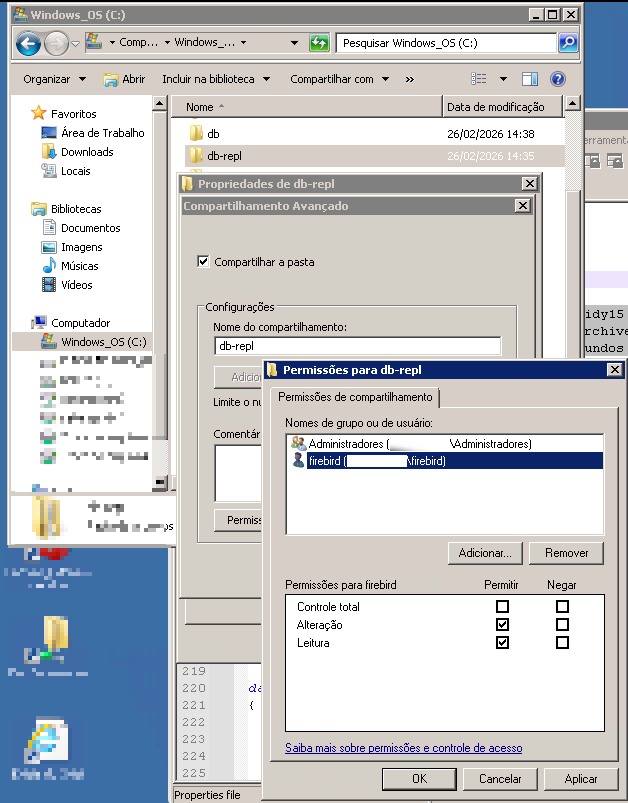The height and width of the screenshot is (803, 628).
Task: Click the Abrir toolbar button
Action: pyautogui.click(x=124, y=79)
